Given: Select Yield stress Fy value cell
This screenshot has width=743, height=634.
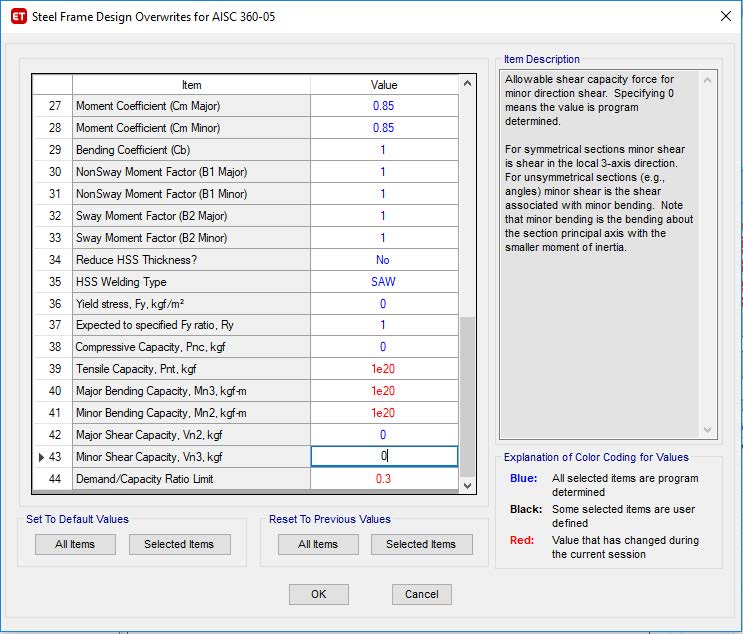Looking at the screenshot, I should coord(384,304).
